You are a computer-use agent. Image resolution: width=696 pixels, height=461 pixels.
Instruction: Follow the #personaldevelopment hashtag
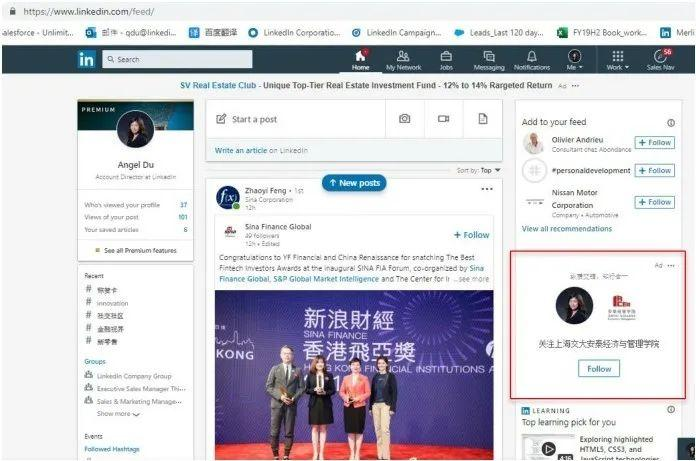tap(655, 170)
